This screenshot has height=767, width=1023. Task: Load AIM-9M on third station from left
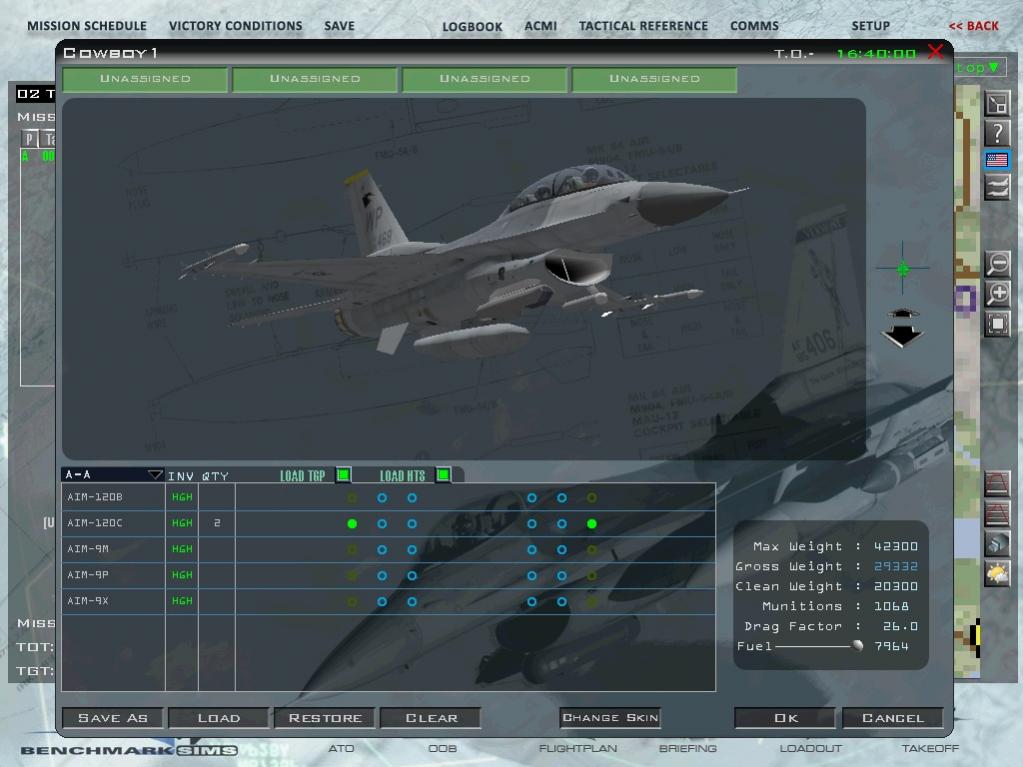tap(412, 550)
